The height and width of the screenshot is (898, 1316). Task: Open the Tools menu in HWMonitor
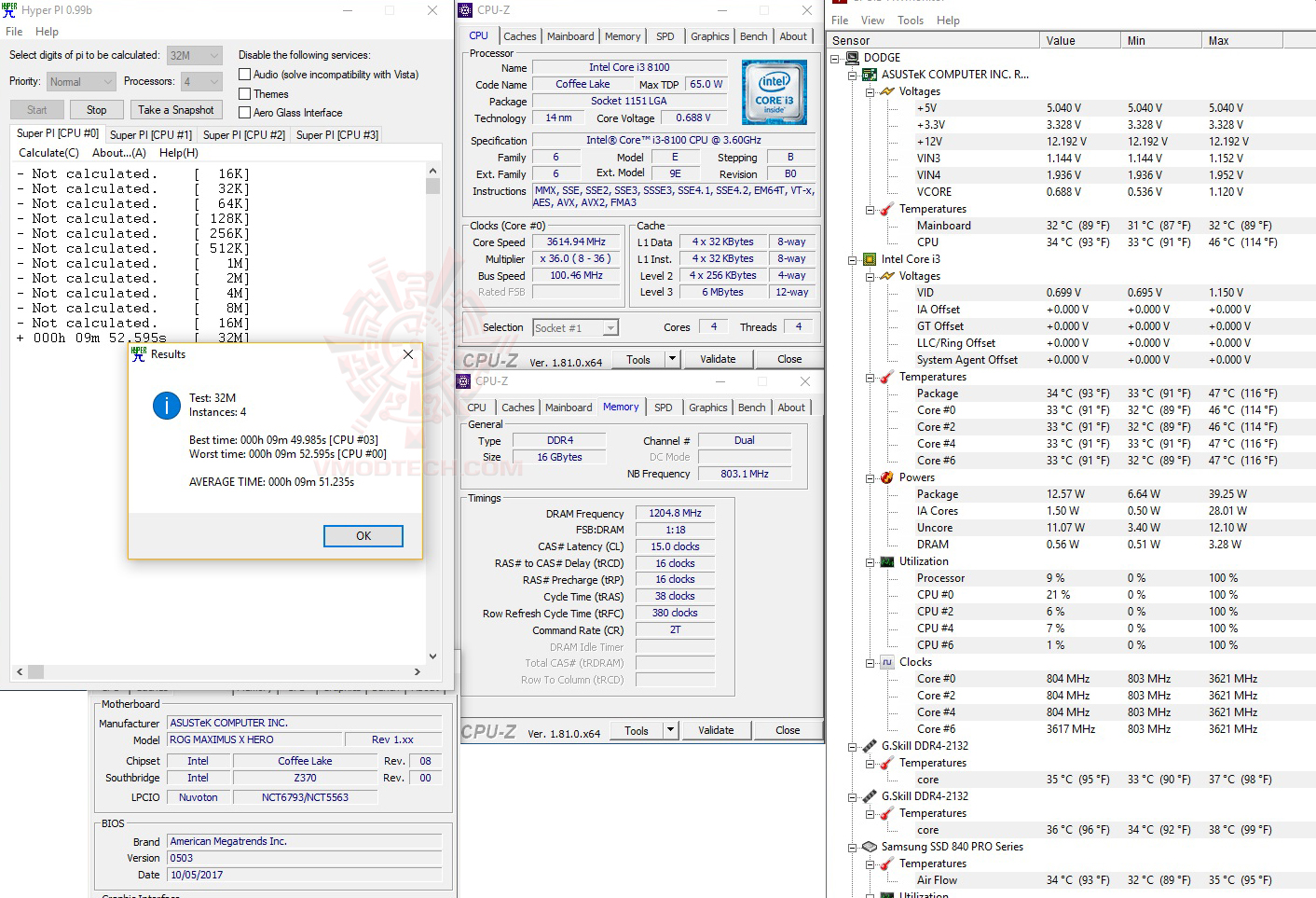911,21
